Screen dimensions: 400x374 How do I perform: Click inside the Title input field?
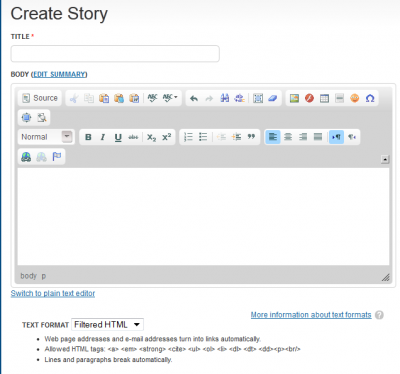pyautogui.click(x=115, y=54)
